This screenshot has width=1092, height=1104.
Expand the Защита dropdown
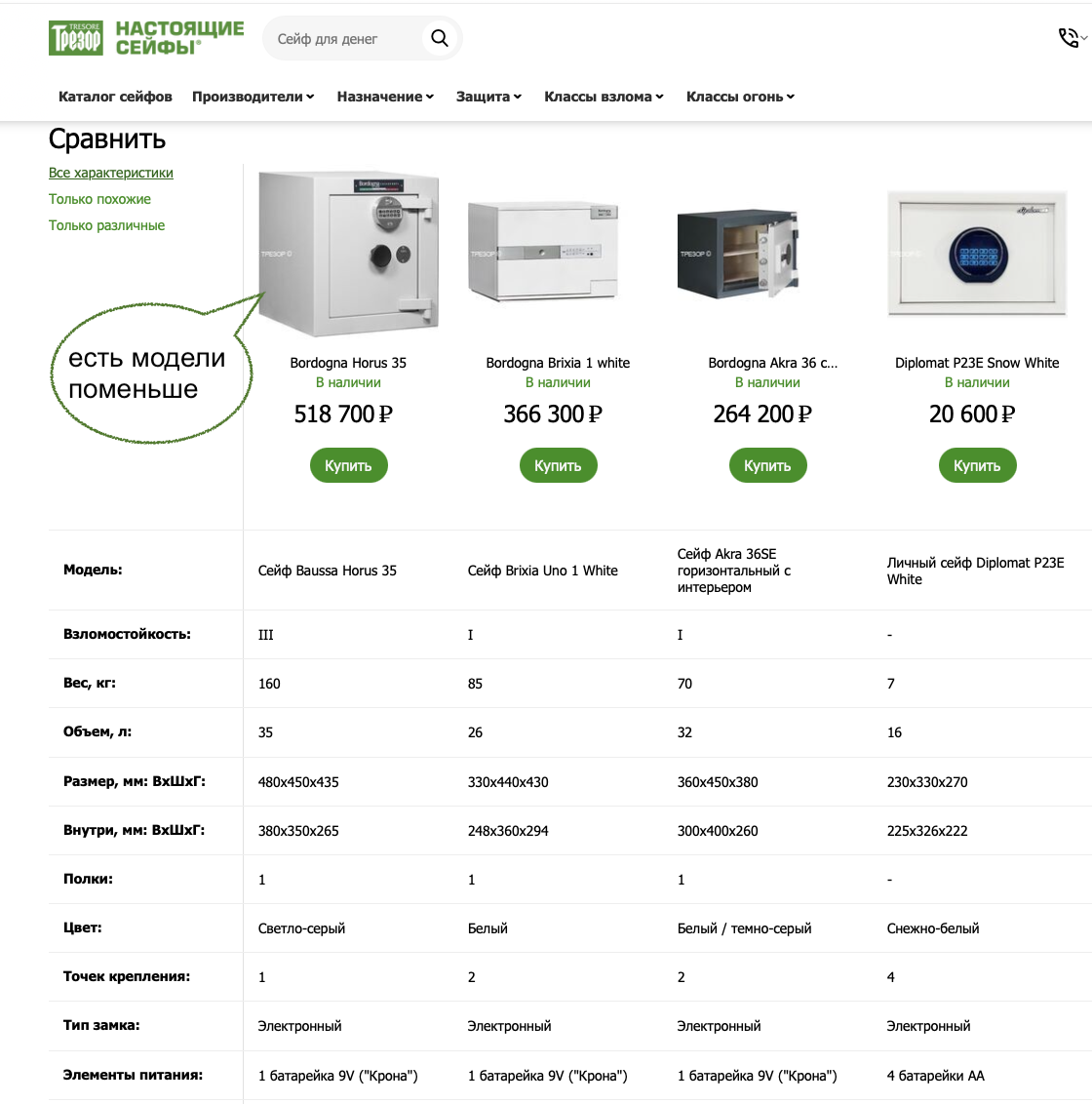488,97
